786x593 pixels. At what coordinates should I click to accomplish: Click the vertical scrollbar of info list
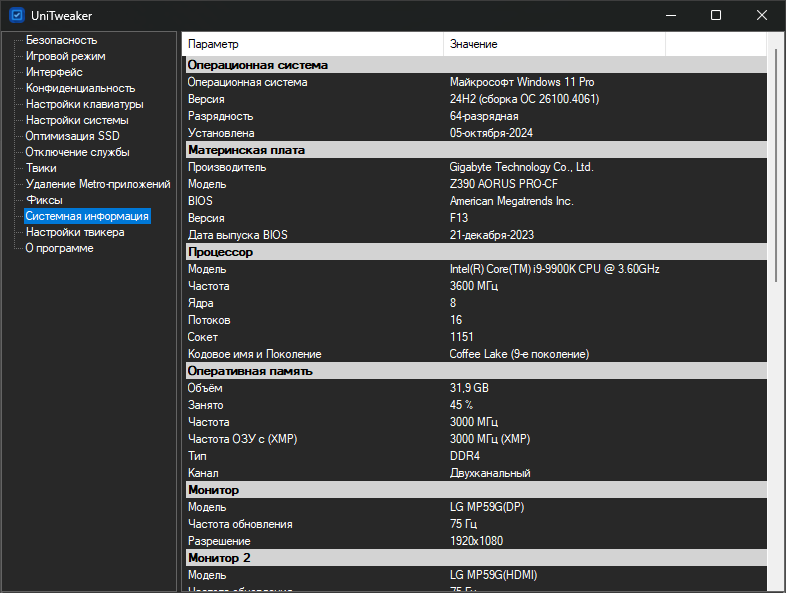tap(775, 300)
